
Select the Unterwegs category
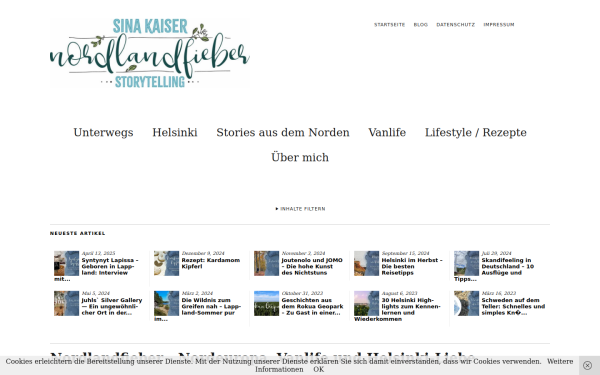(x=103, y=132)
